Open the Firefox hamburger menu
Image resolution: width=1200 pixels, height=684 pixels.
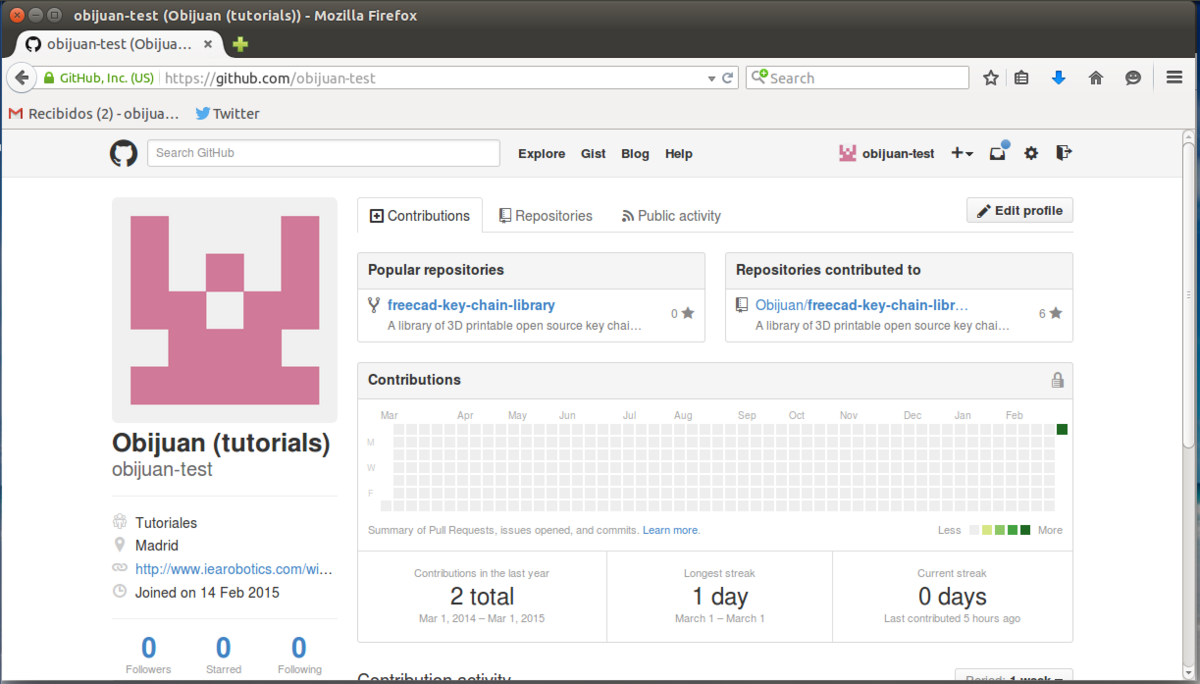(x=1175, y=78)
